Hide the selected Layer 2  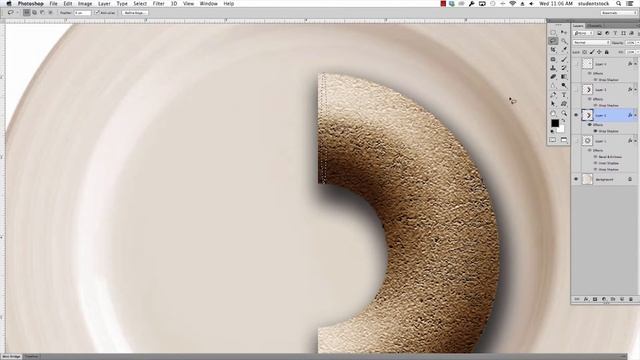[576, 115]
